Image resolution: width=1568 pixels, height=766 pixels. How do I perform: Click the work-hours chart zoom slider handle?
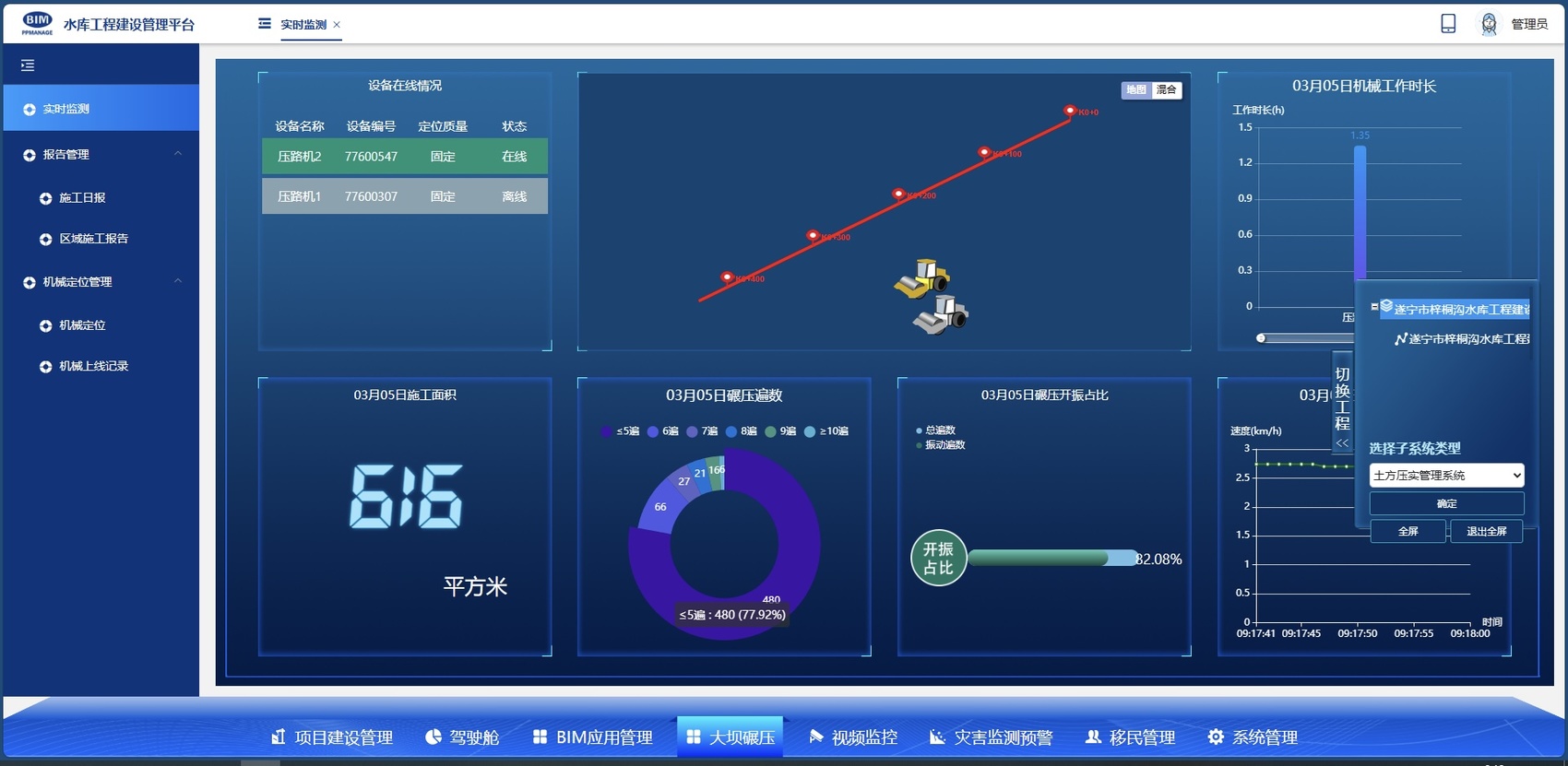coord(1261,338)
